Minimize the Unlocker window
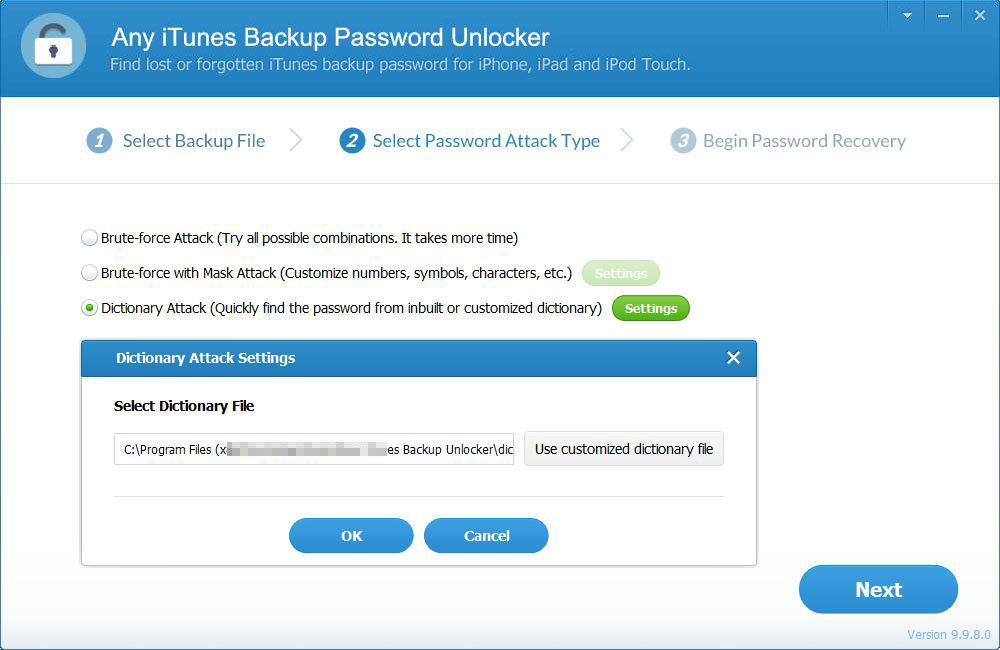1000x650 pixels. (943, 15)
